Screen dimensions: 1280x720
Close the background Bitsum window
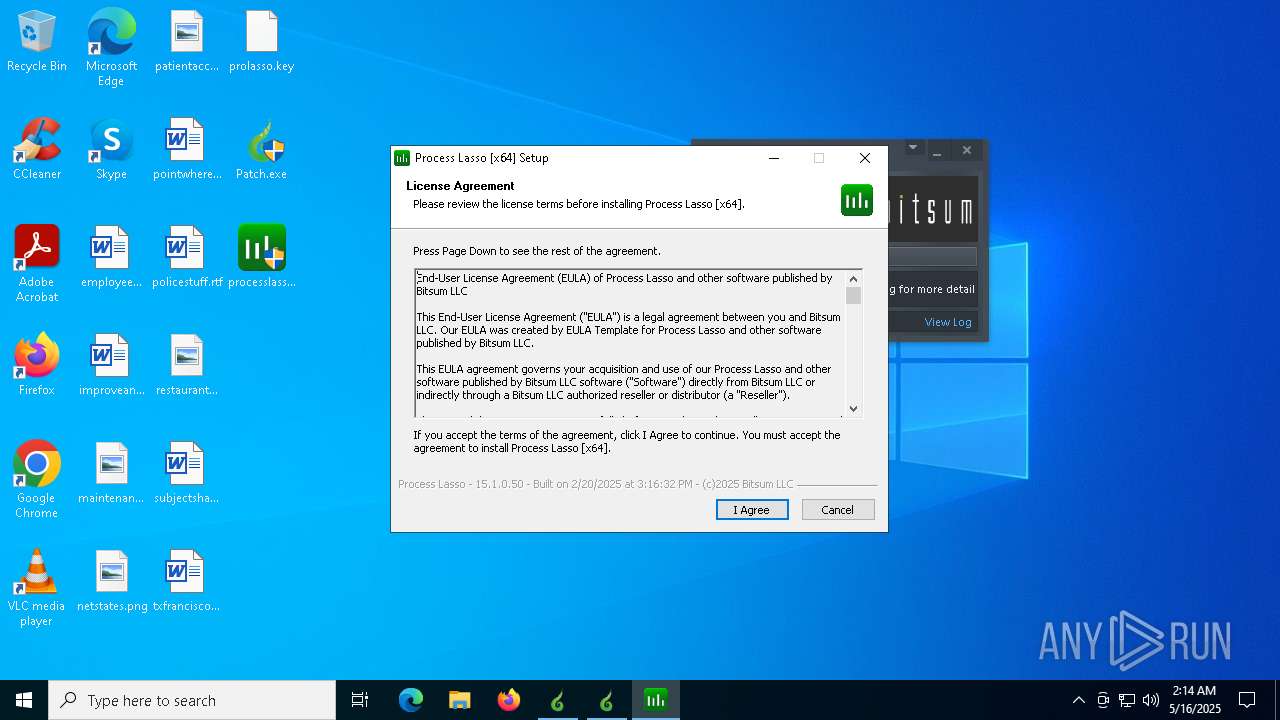pos(967,150)
